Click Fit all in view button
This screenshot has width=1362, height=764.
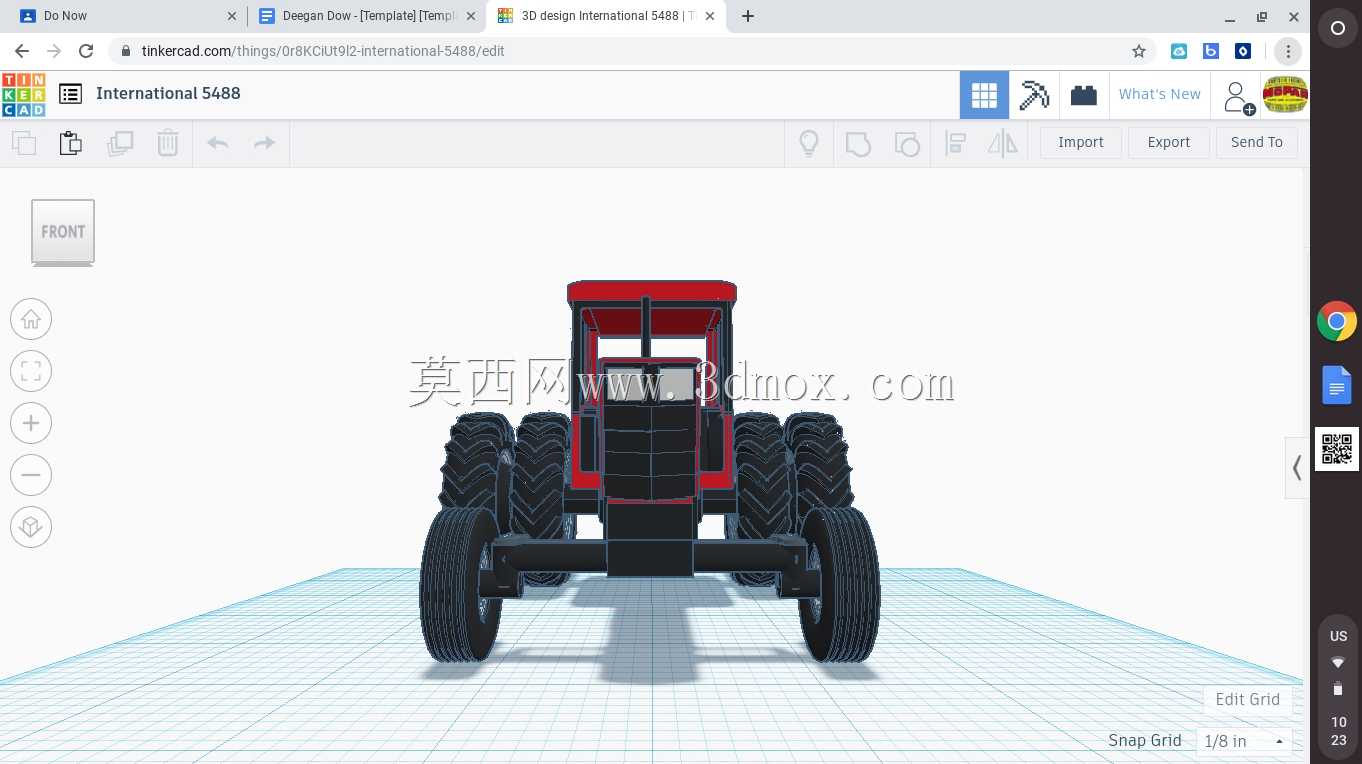pyautogui.click(x=31, y=371)
